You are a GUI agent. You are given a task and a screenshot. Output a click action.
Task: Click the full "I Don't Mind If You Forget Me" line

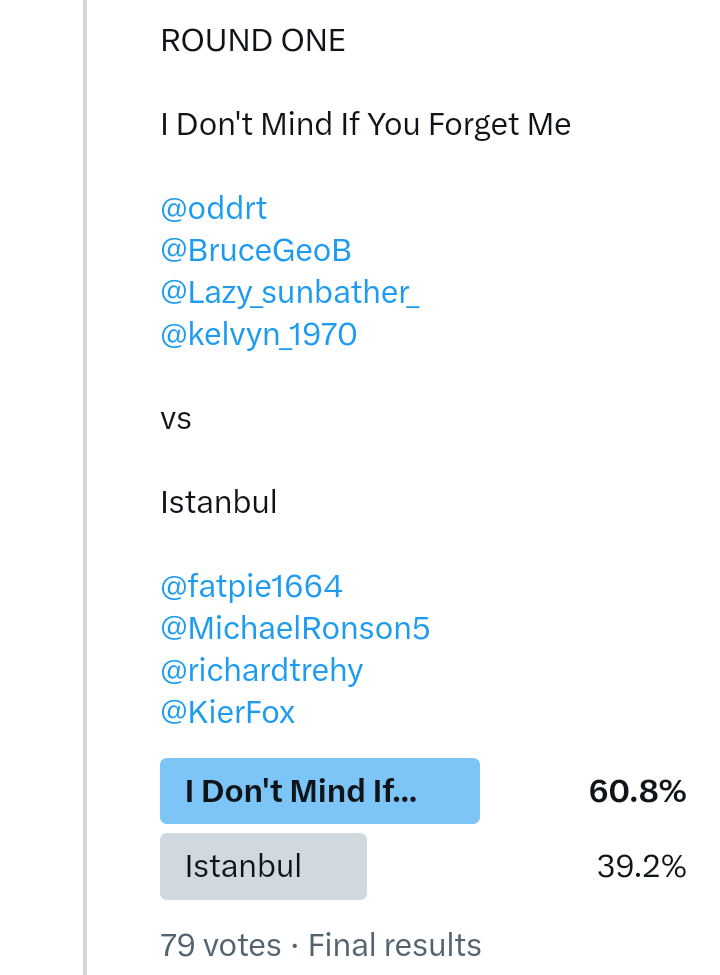[365, 124]
